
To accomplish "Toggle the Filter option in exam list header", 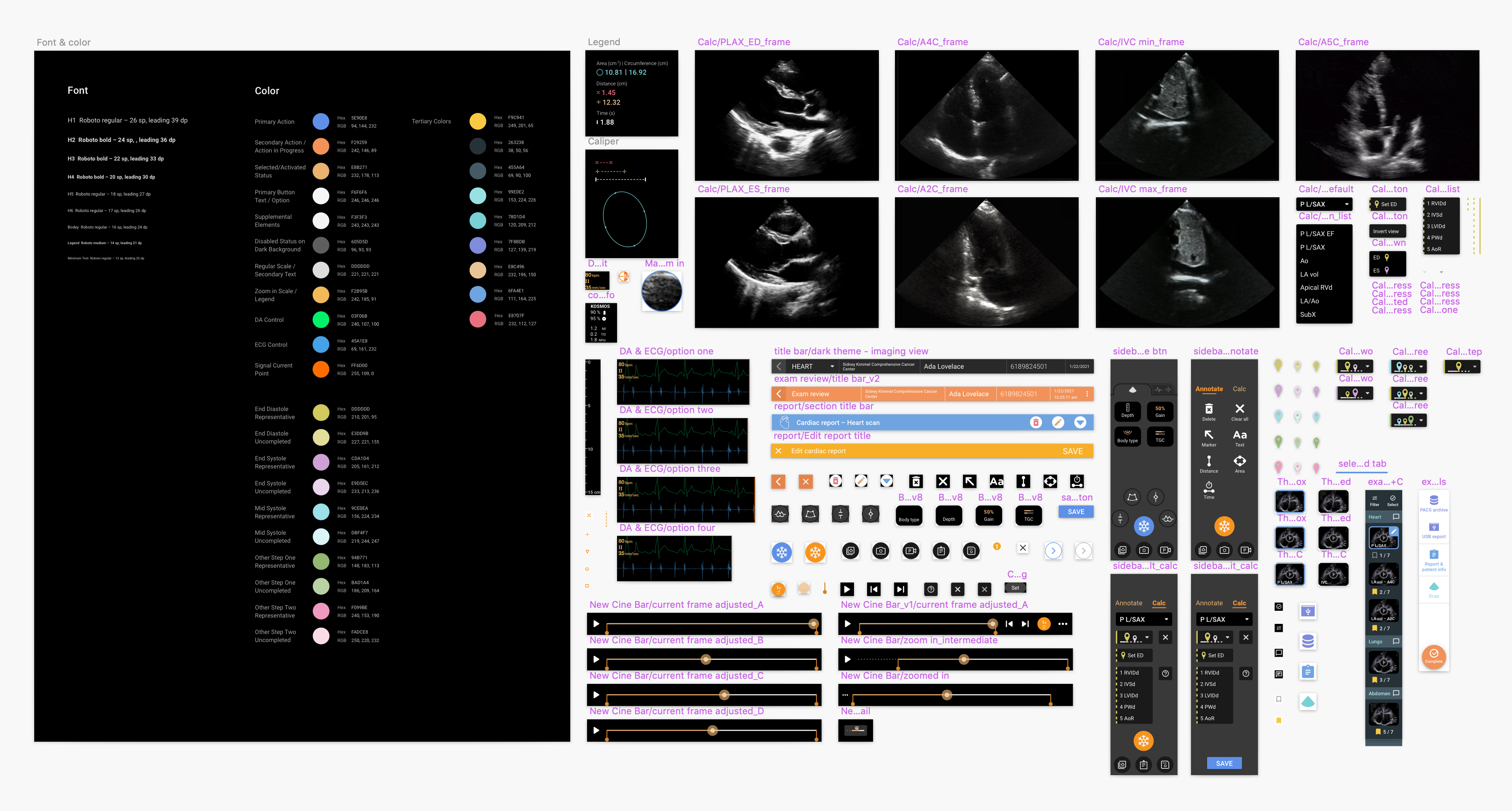I will [1374, 500].
